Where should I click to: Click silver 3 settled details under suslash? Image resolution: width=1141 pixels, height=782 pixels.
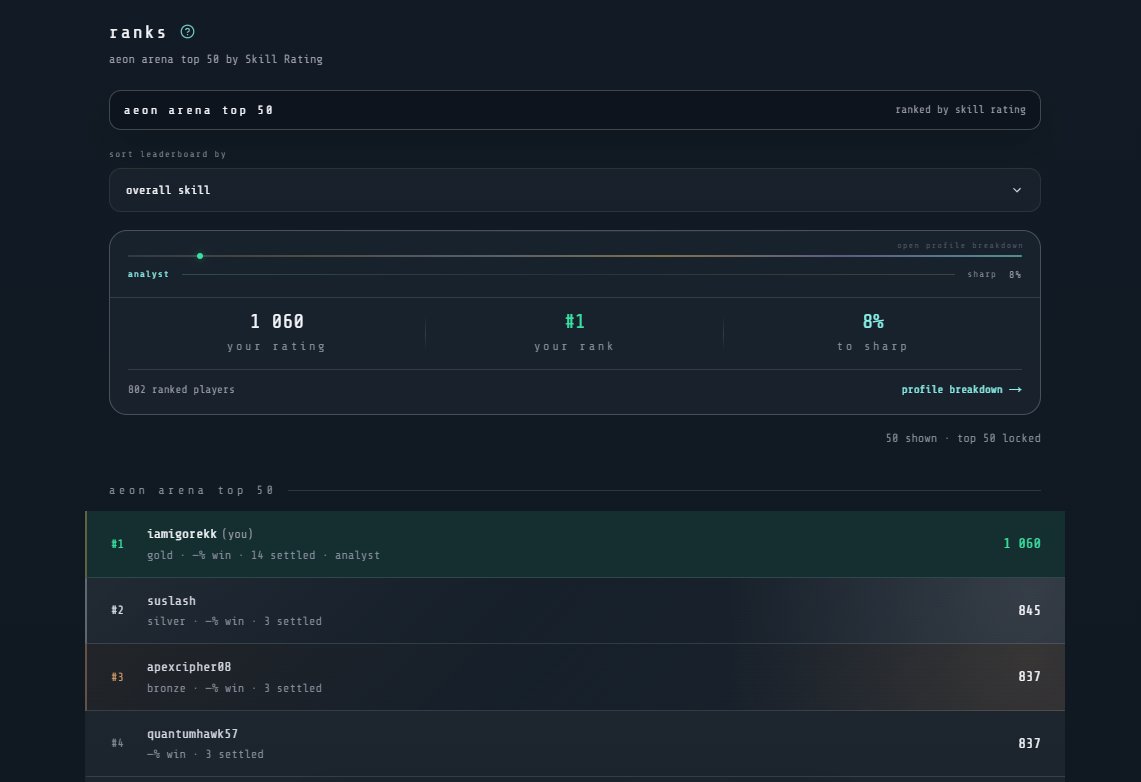[234, 621]
